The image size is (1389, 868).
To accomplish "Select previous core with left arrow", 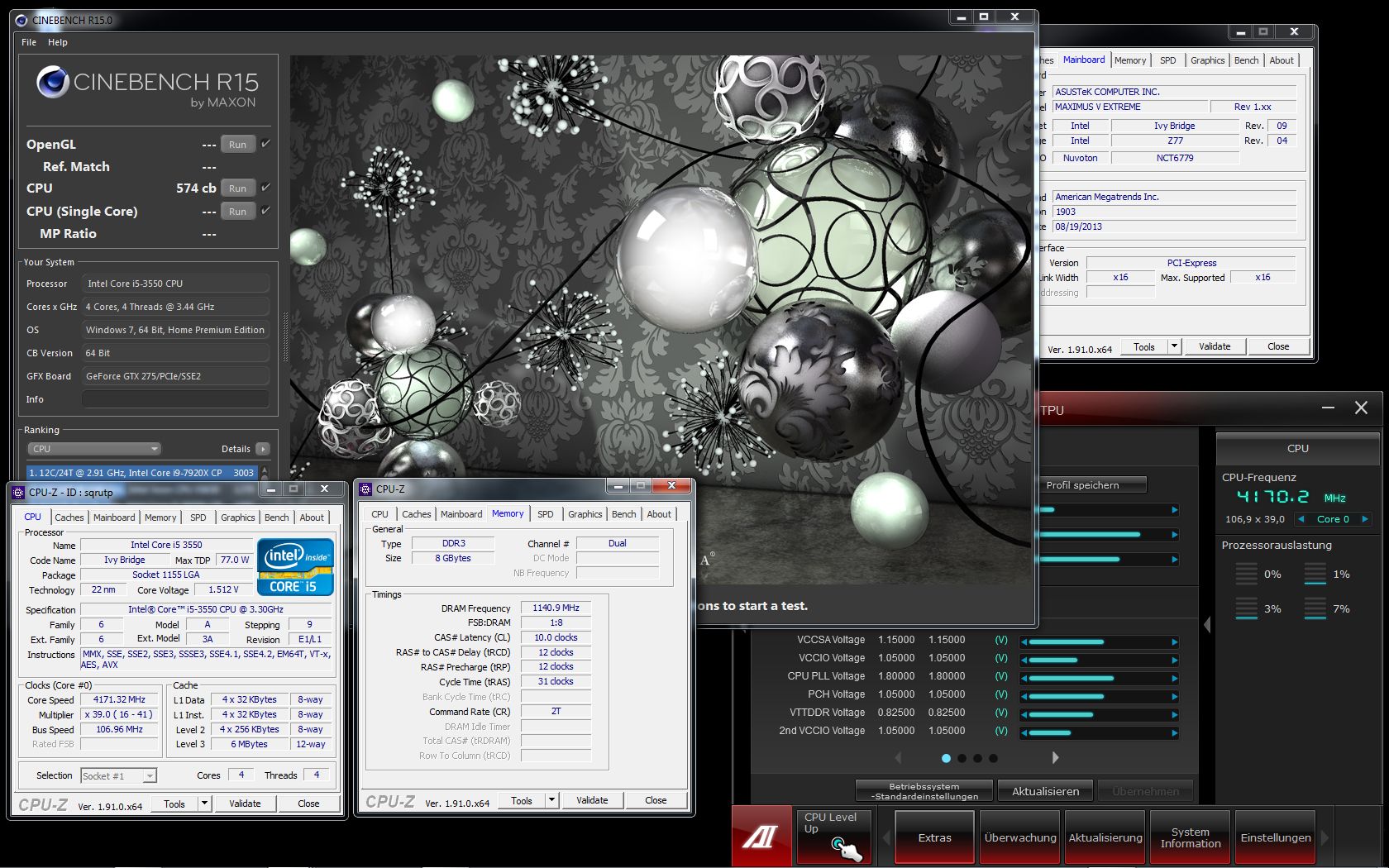I will point(1301,519).
